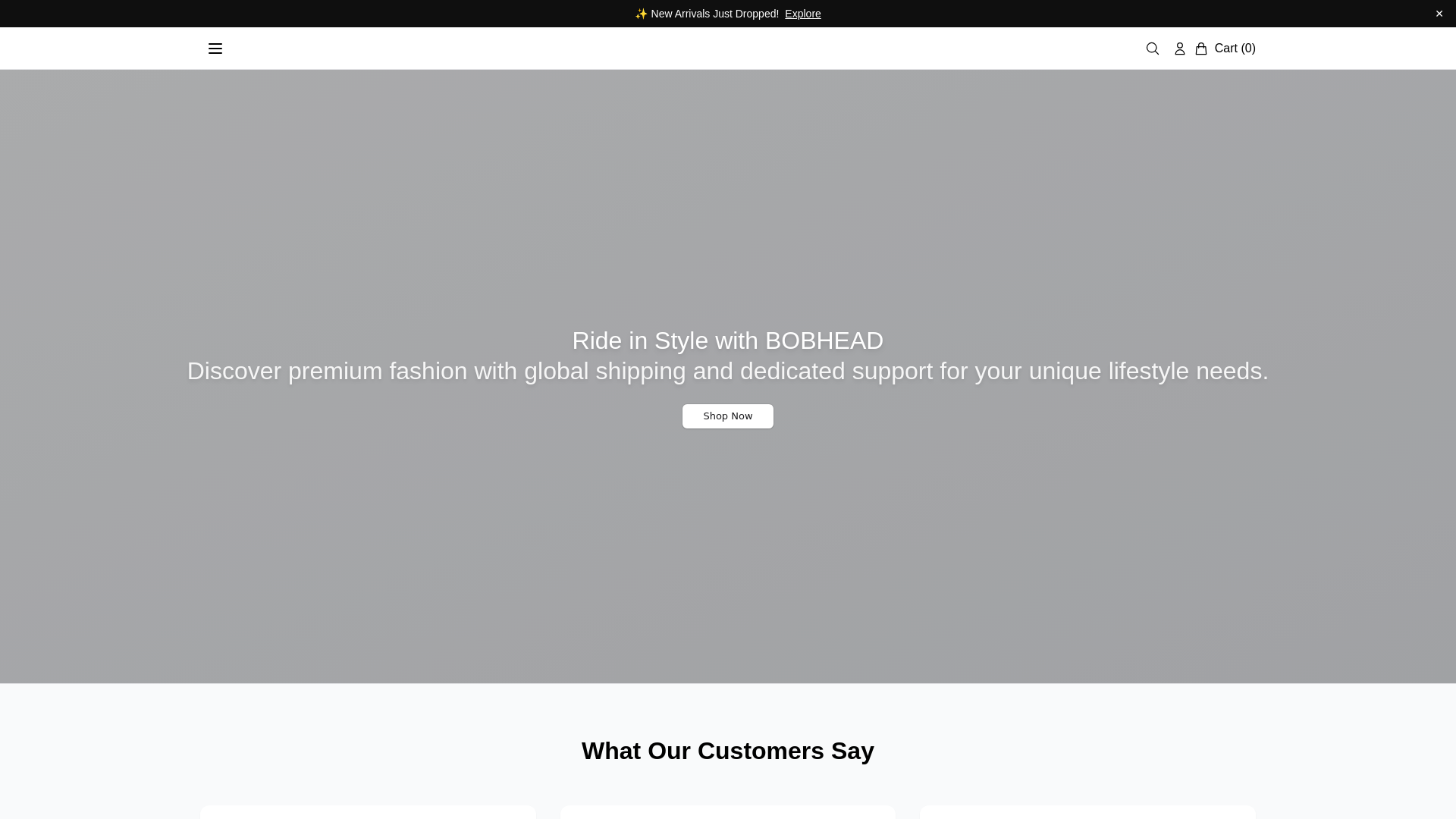Follow the Explore link in announcement bar

click(803, 14)
